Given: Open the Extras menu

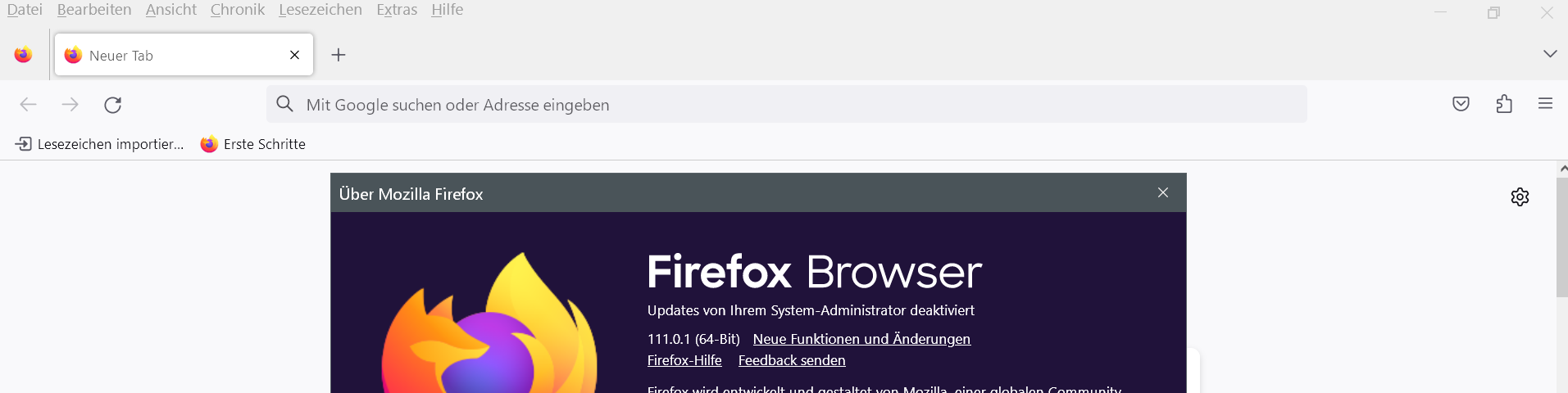Looking at the screenshot, I should [x=397, y=10].
